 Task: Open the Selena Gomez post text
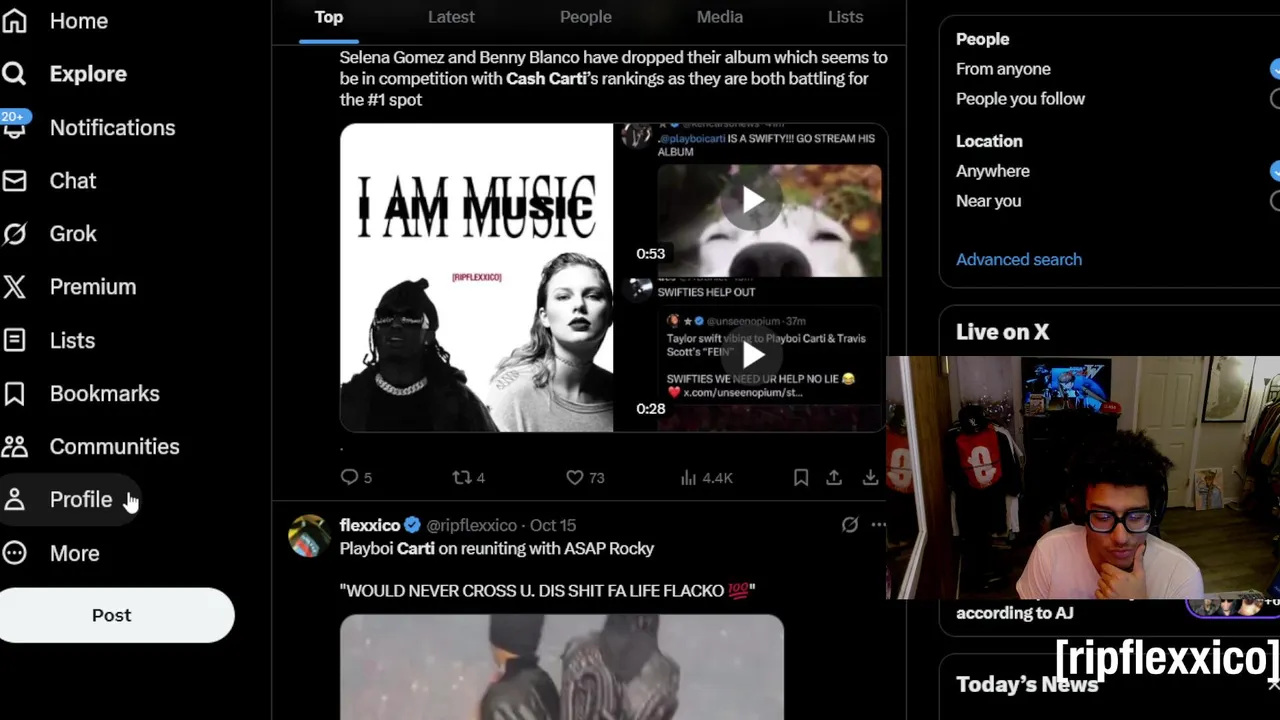tap(613, 78)
